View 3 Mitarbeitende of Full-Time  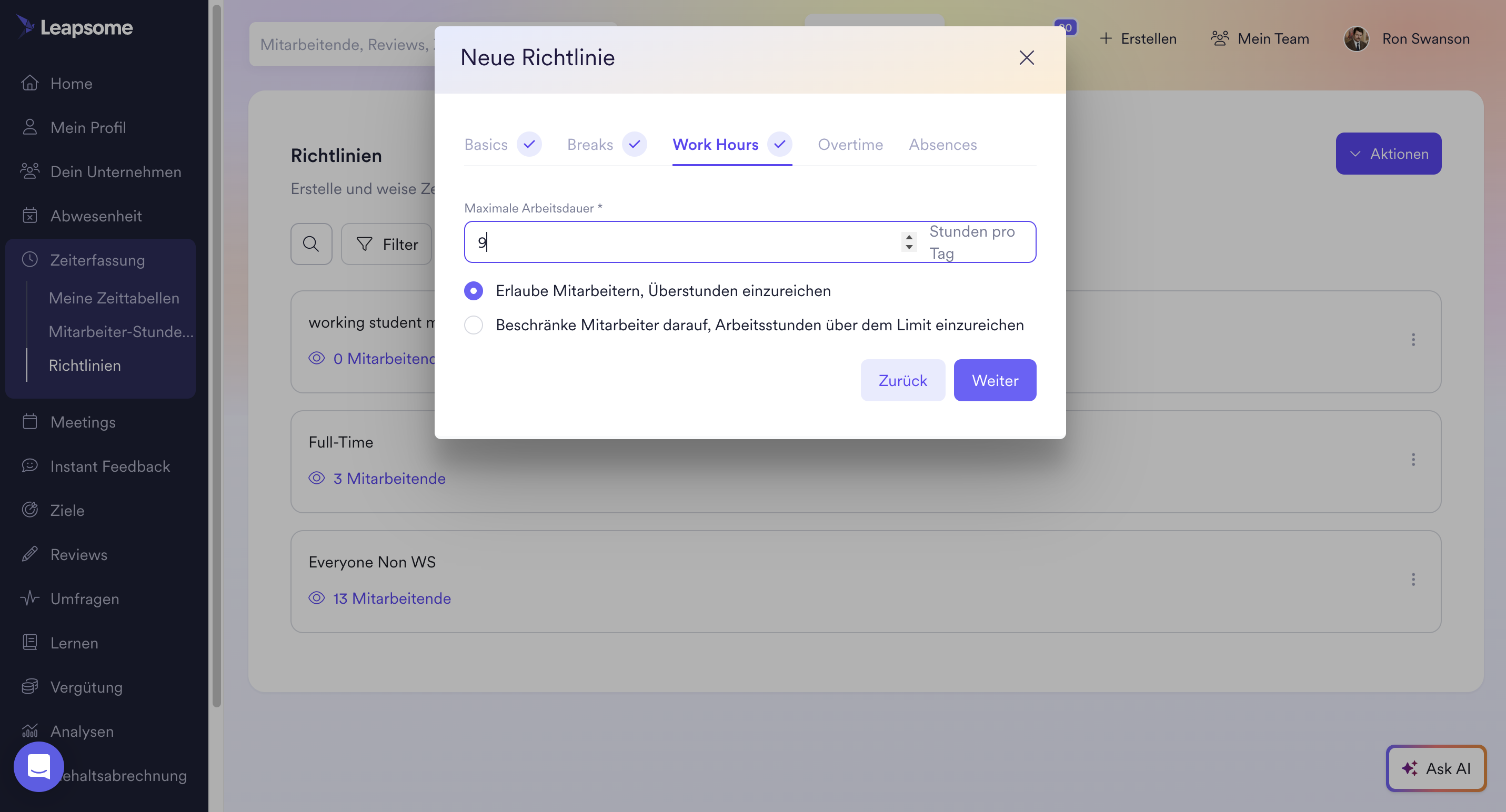tap(389, 479)
